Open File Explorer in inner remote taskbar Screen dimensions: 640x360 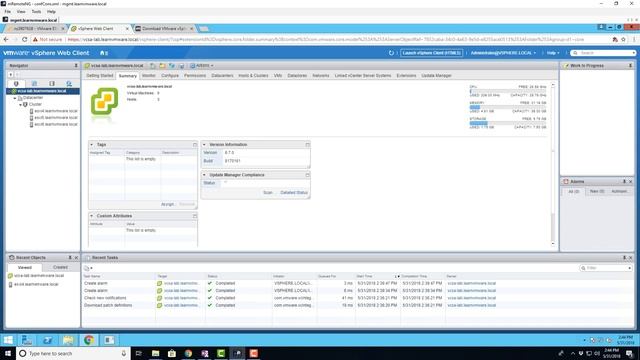point(68,340)
